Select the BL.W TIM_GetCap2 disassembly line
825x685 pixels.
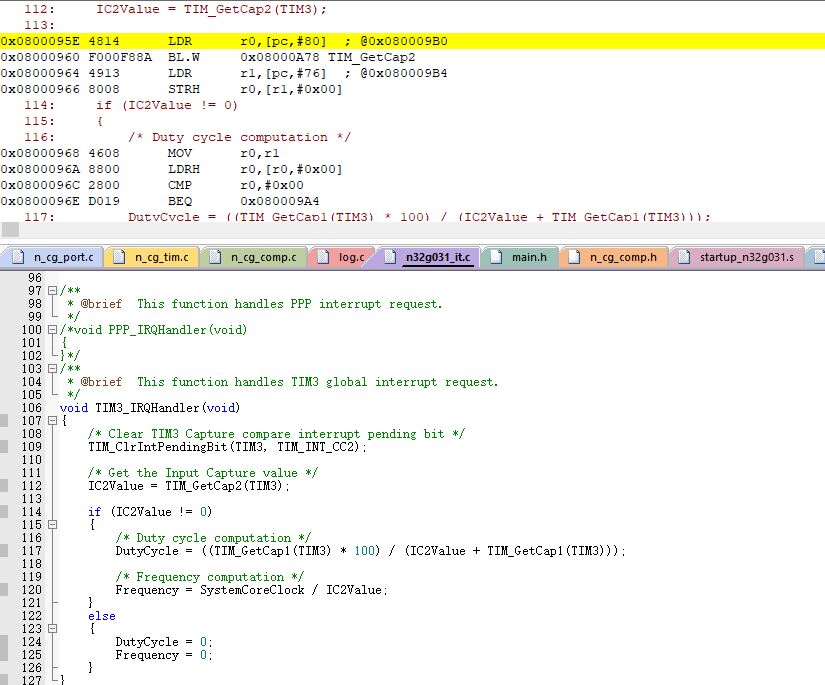click(208, 57)
